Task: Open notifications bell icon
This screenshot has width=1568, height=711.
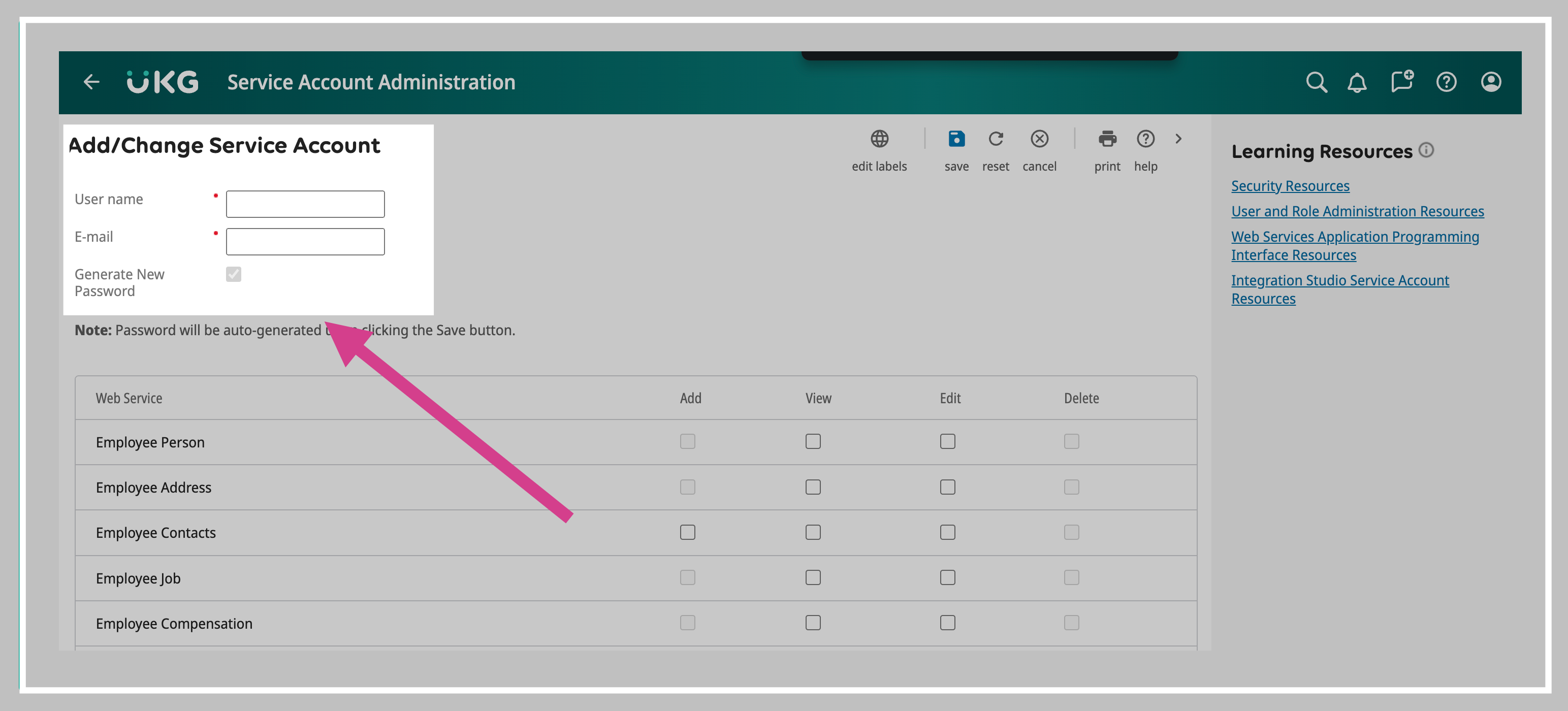Action: coord(1357,82)
